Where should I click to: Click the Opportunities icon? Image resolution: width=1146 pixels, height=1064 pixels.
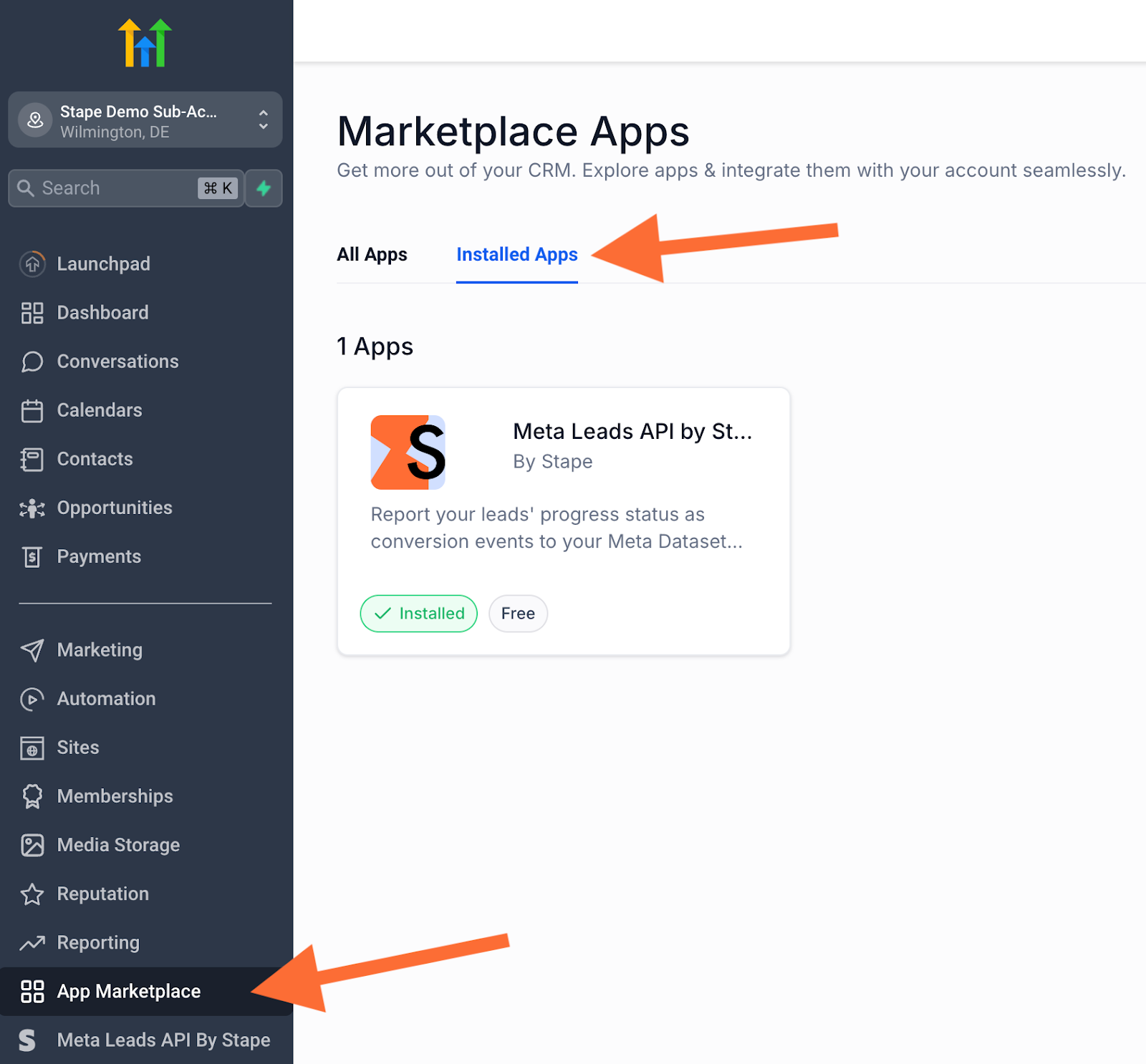(x=32, y=508)
